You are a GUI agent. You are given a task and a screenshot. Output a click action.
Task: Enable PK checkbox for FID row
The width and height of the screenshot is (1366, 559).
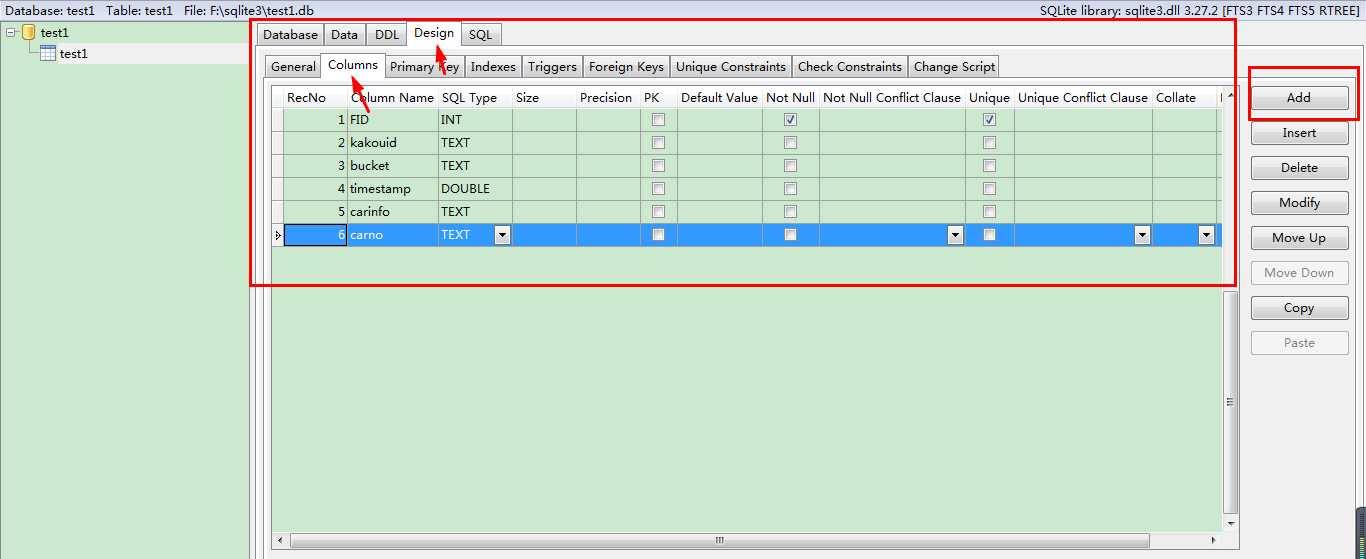pos(658,119)
